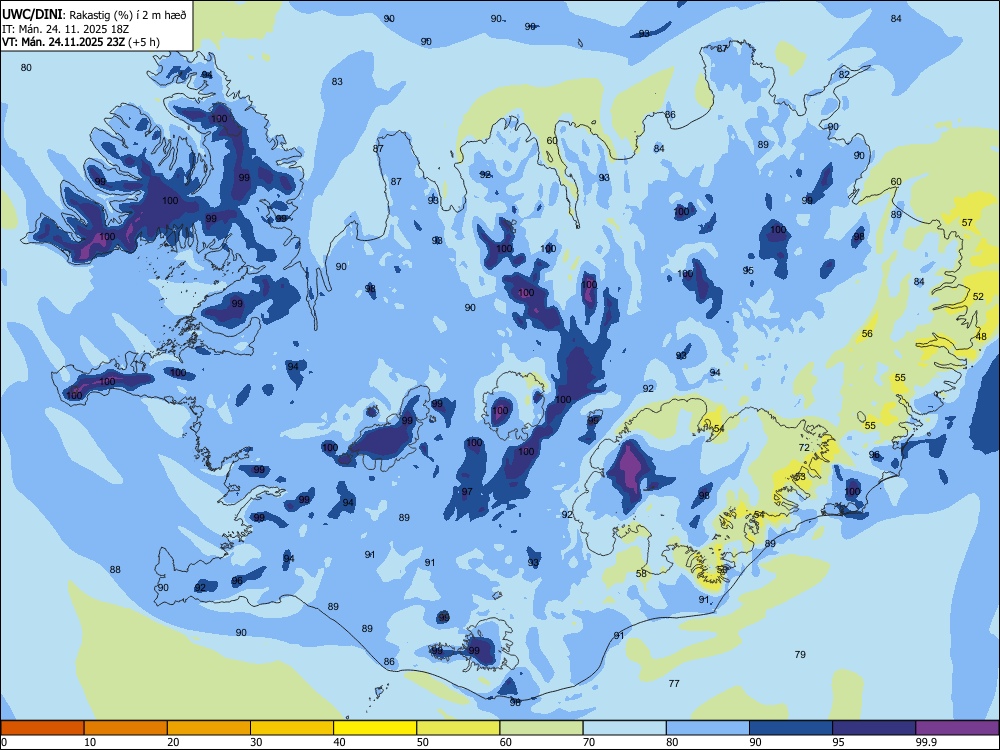Image resolution: width=1000 pixels, height=750 pixels.
Task: Click the 'VT: Mán. 24.11.2025 23Z' line
Action: coord(63,42)
